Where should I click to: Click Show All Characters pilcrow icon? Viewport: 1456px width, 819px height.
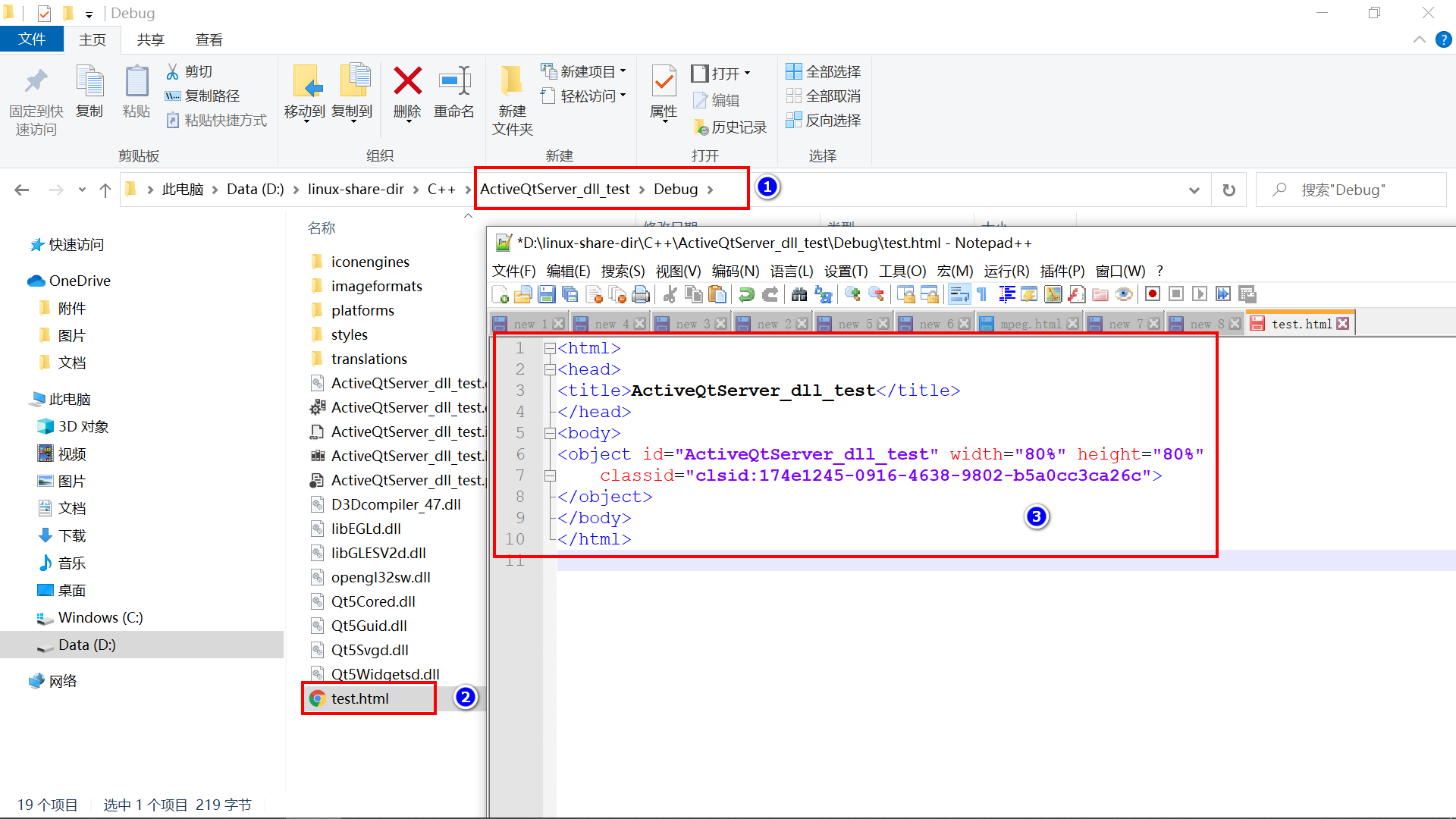982,294
